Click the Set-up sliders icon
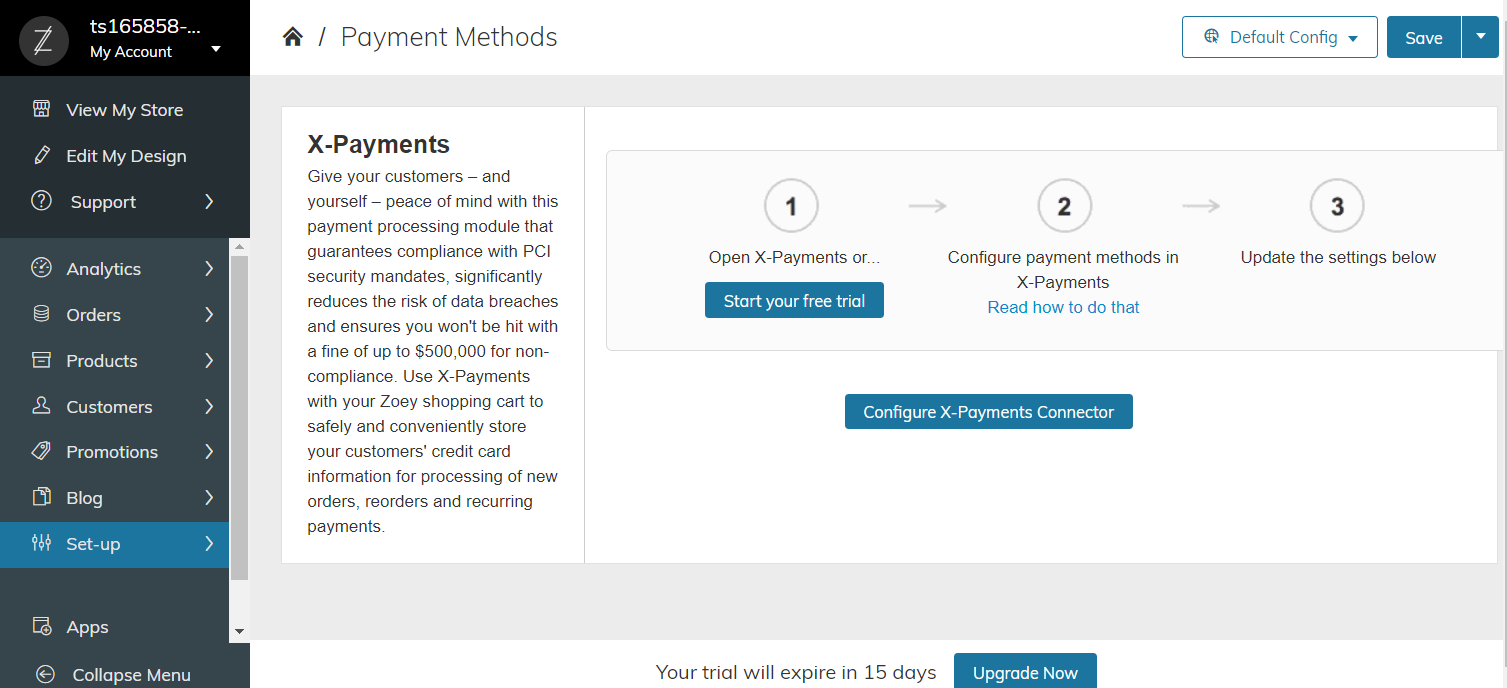 [41, 543]
